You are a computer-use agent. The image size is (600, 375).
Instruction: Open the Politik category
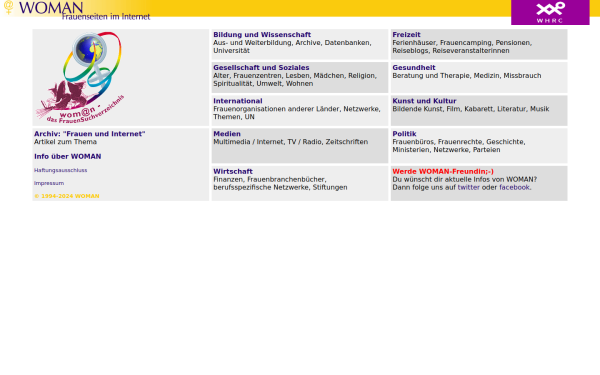click(404, 134)
